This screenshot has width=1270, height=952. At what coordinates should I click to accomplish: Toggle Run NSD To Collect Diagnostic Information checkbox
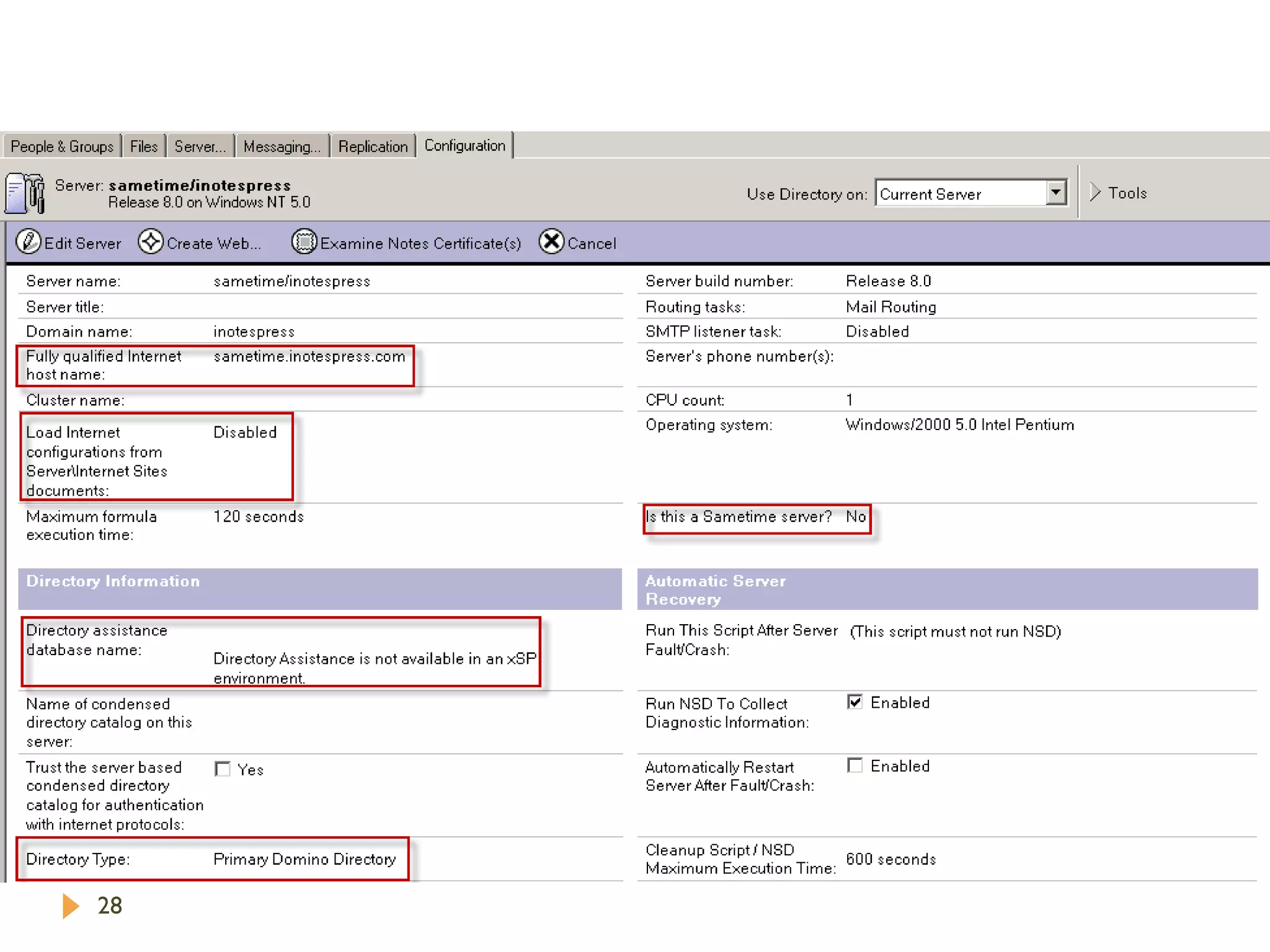(x=855, y=702)
